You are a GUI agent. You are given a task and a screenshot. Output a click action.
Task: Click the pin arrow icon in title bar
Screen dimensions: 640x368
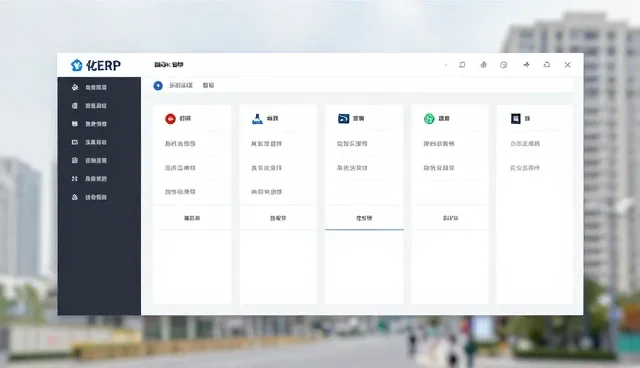click(527, 65)
